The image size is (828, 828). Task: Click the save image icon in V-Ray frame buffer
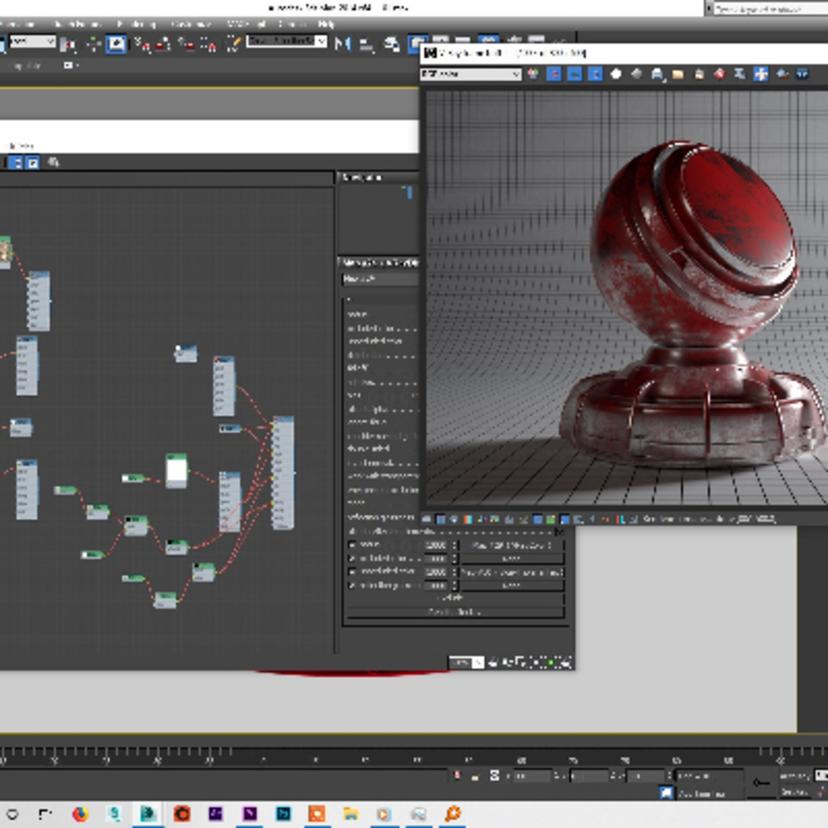tap(656, 74)
